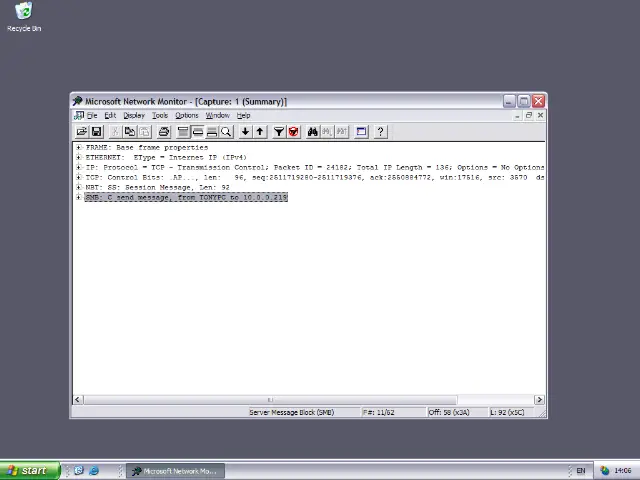
Task: Click the question mark Help icon
Action: tap(380, 131)
